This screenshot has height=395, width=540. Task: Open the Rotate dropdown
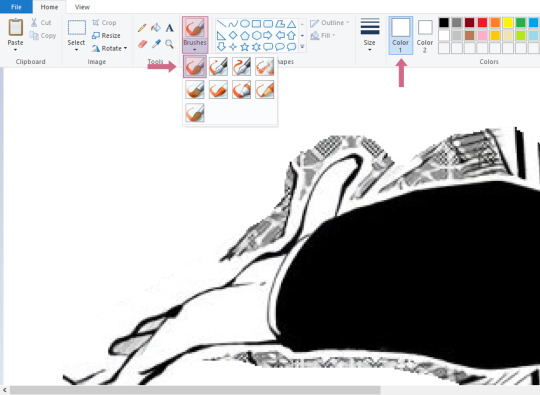pyautogui.click(x=110, y=49)
